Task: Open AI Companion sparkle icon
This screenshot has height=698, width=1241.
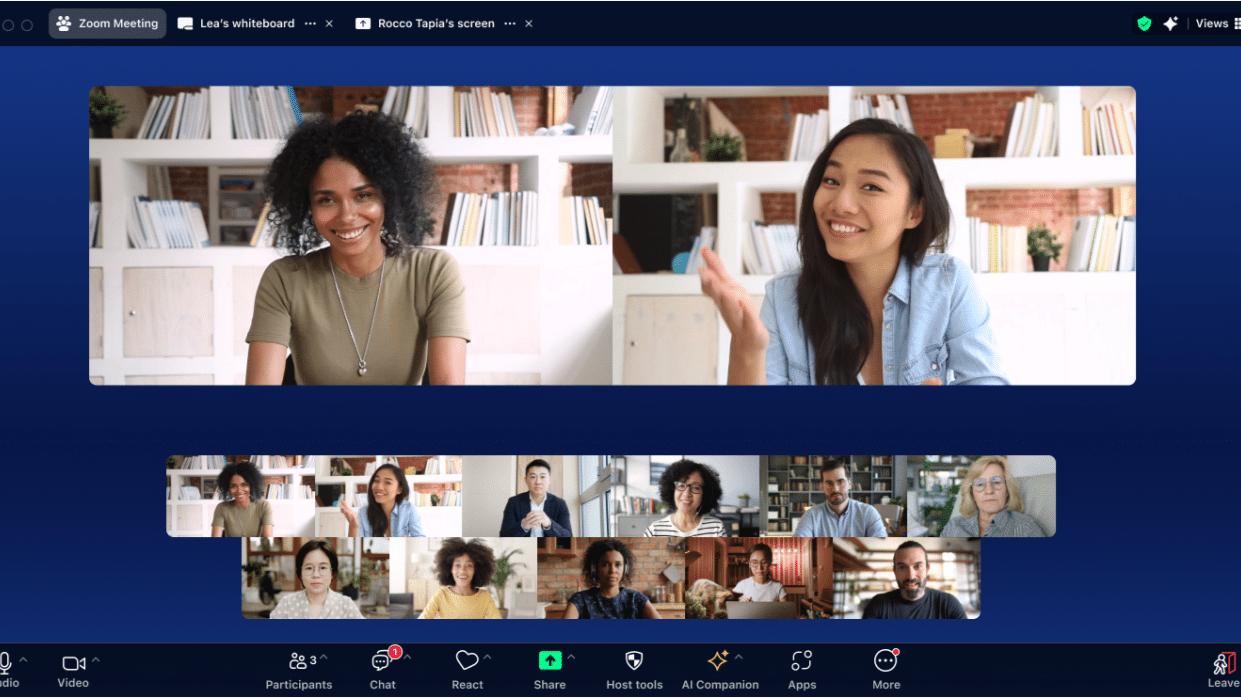Action: point(718,661)
